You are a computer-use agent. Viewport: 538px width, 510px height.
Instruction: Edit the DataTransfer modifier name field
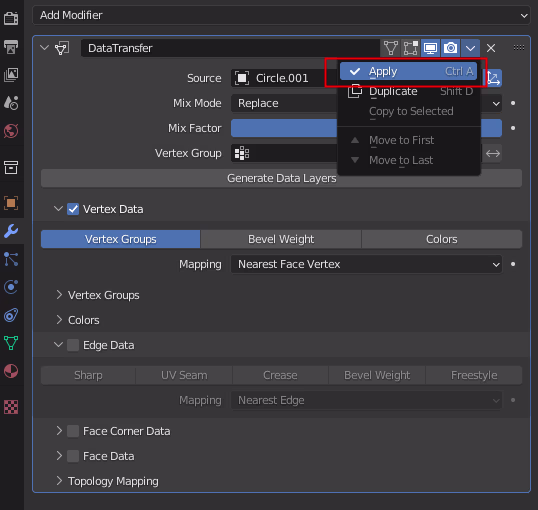click(x=230, y=48)
